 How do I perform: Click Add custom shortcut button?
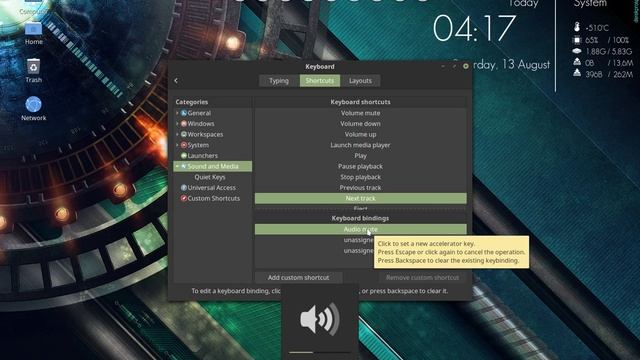click(x=298, y=278)
